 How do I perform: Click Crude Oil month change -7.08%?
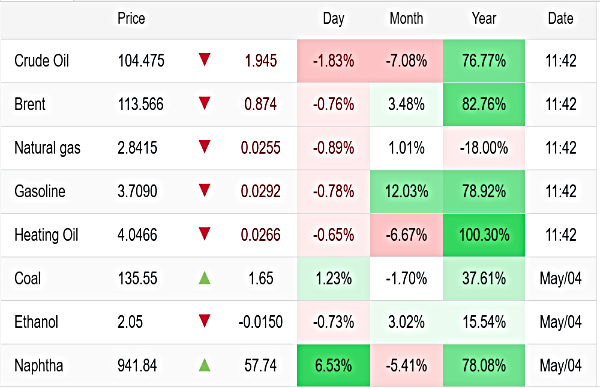(x=406, y=60)
